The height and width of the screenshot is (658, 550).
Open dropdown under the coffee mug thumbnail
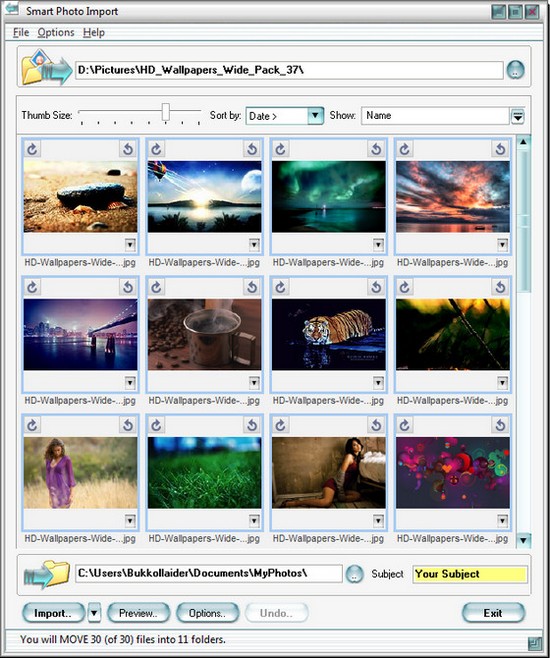254,383
